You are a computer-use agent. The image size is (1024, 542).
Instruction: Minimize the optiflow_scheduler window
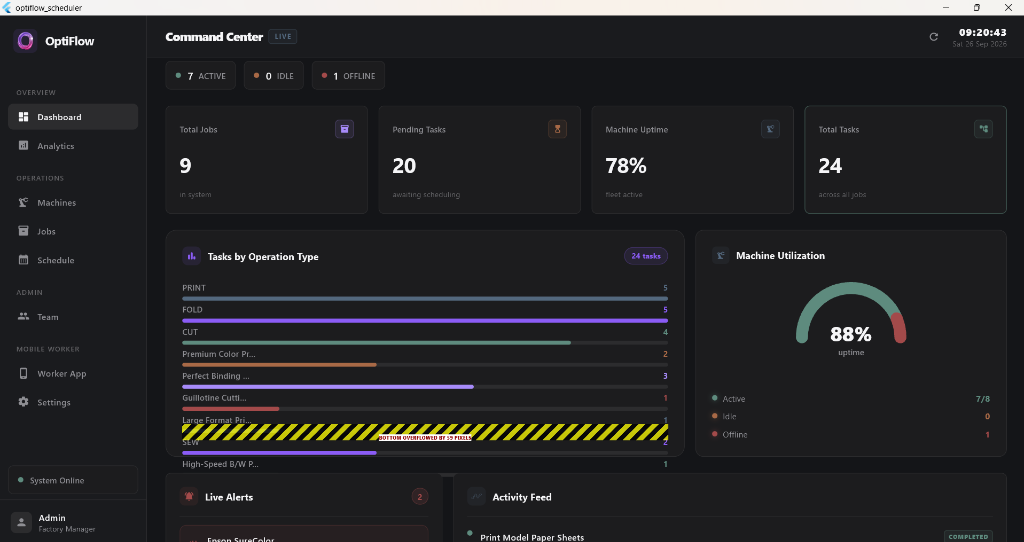[946, 8]
